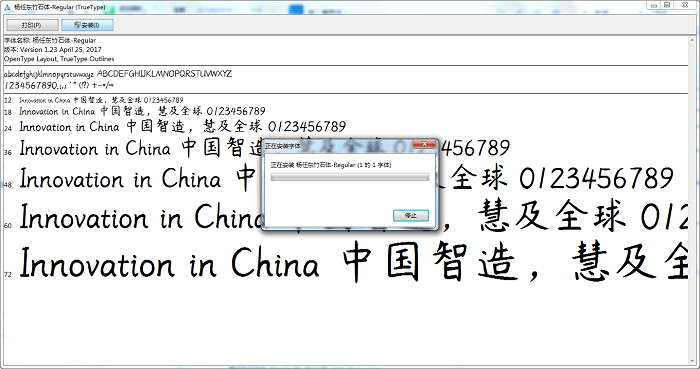Click the font name line 杨任东竹石体-Regular

50,40
